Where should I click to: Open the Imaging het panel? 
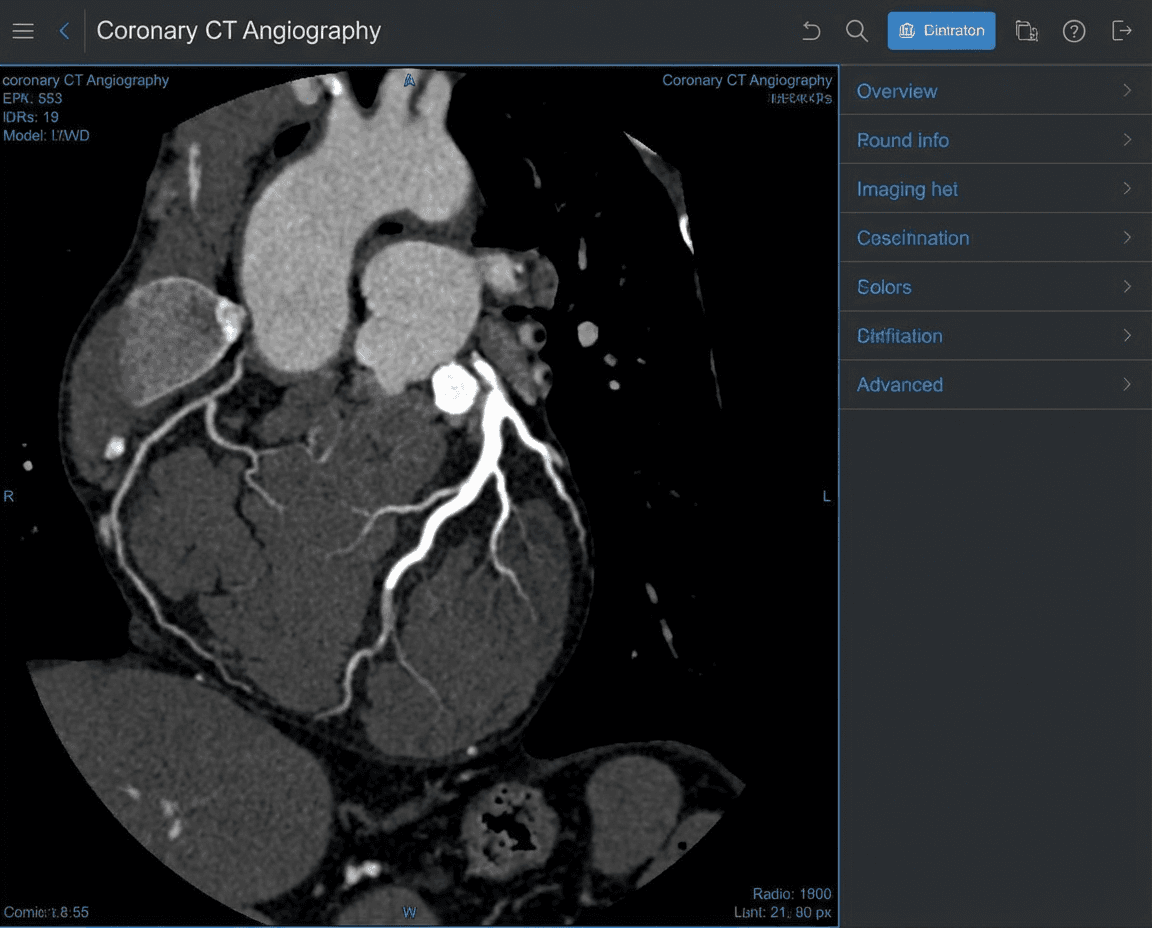[994, 189]
